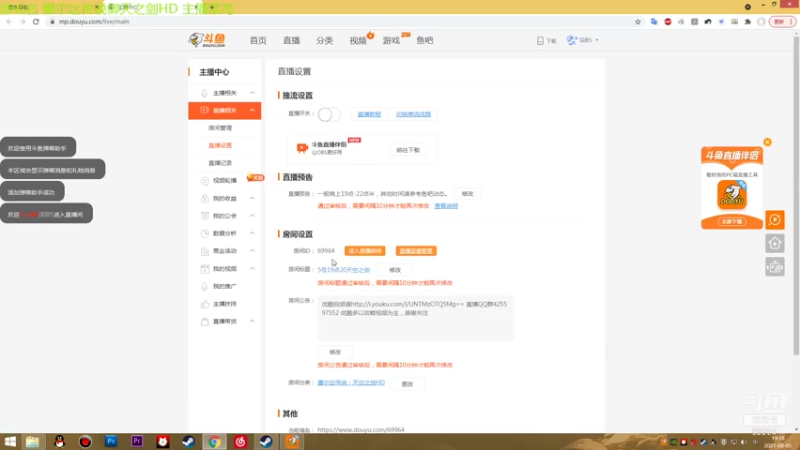This screenshot has height=450, width=800.
Task: Open 鱼吧 in the top navigation
Action: 424,40
